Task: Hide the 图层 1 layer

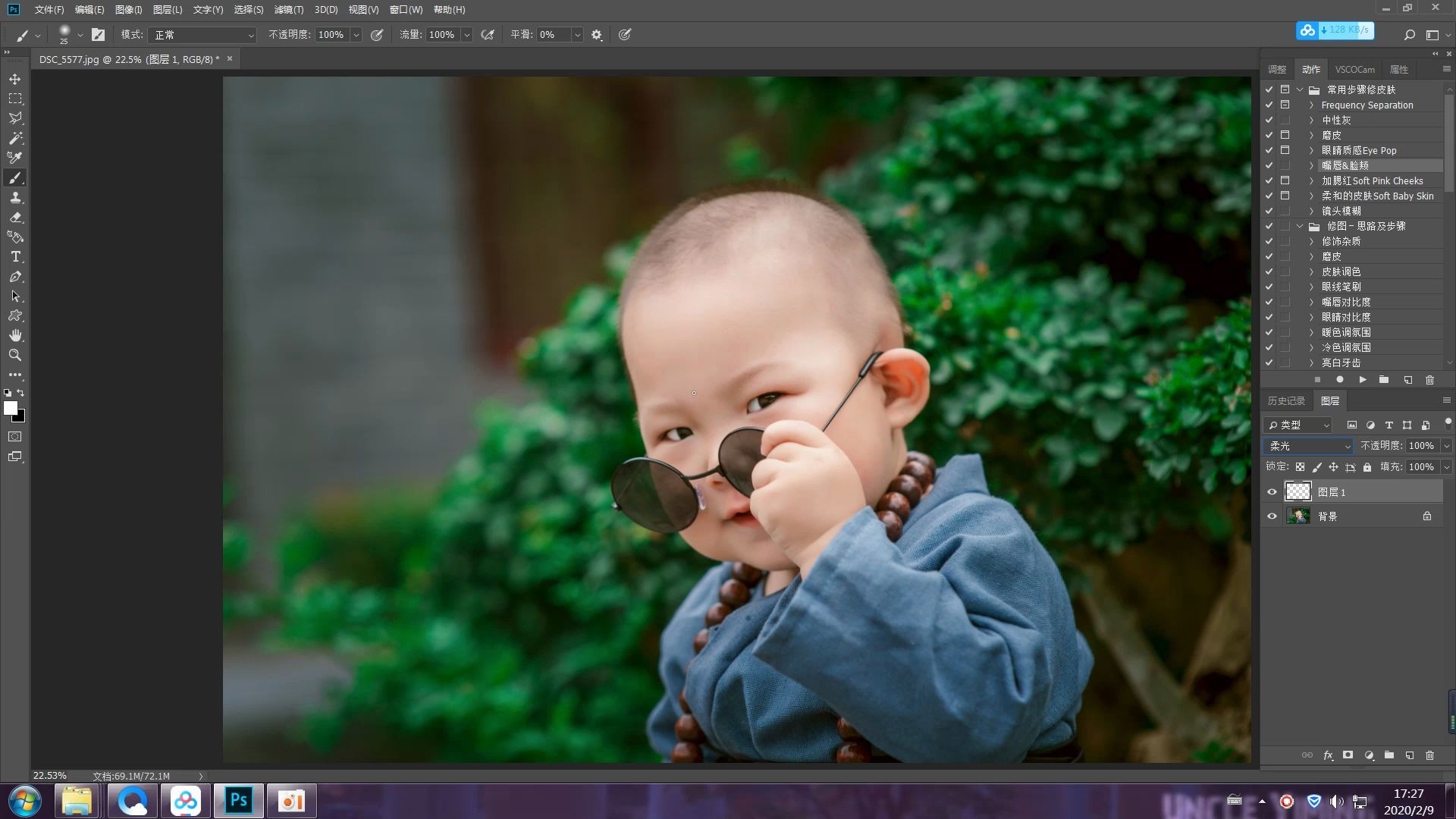Action: tap(1272, 492)
